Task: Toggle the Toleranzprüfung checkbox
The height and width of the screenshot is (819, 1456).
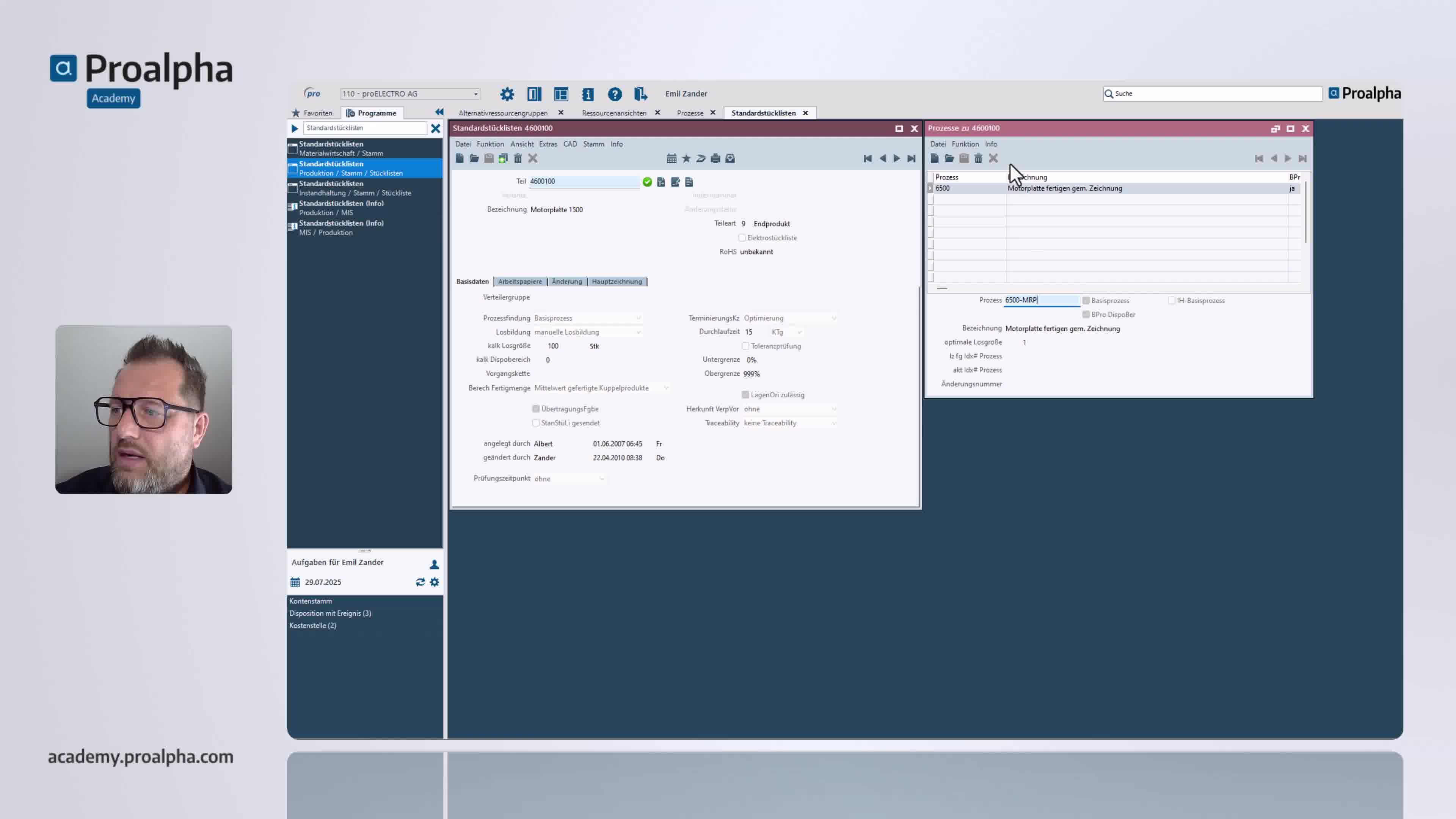Action: [x=746, y=346]
